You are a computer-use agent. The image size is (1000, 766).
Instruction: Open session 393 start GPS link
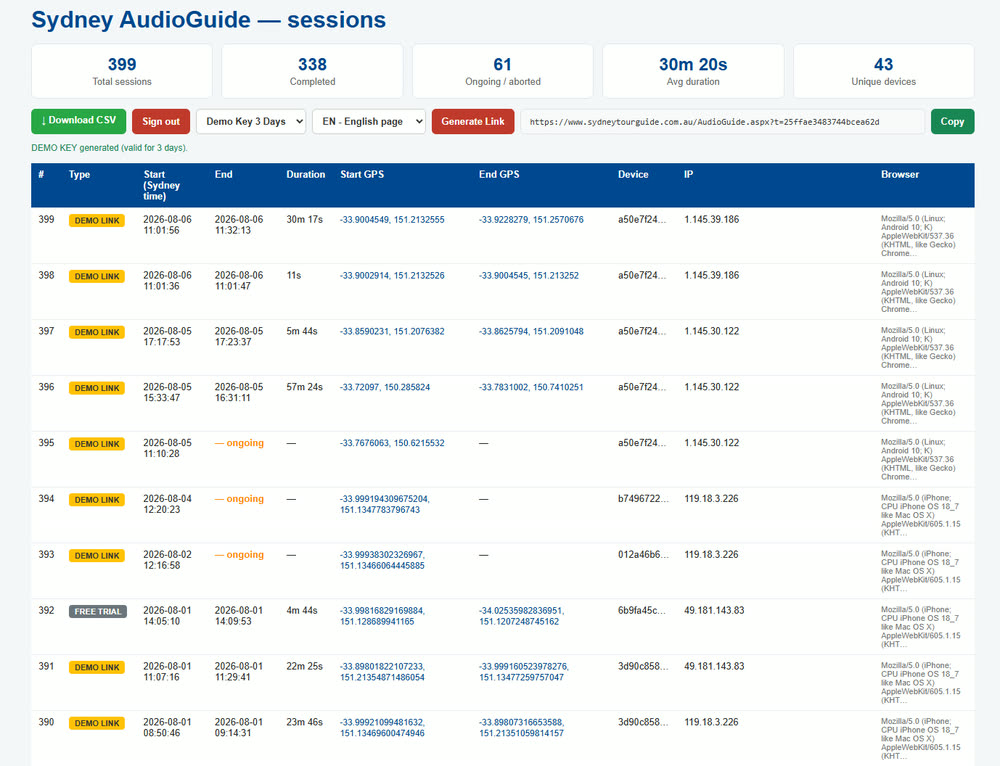pos(382,560)
